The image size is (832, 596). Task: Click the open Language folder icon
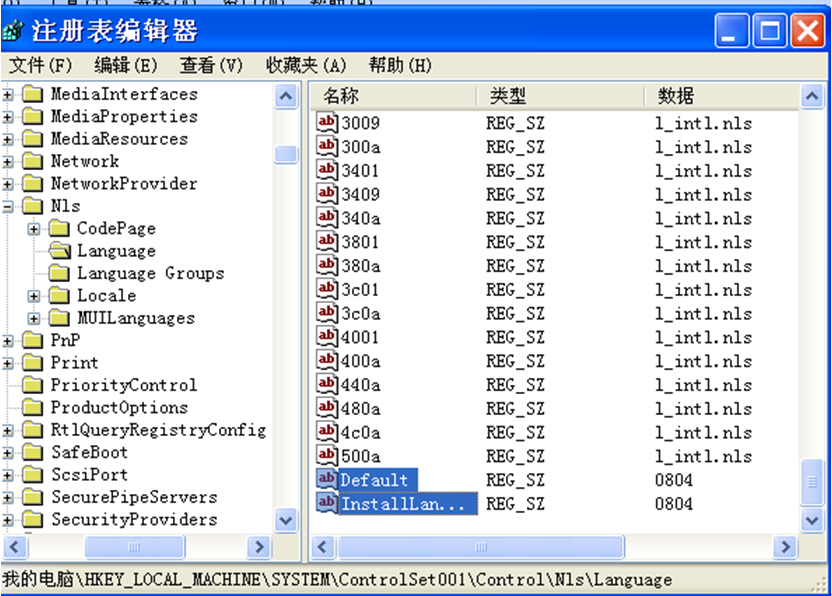60,251
